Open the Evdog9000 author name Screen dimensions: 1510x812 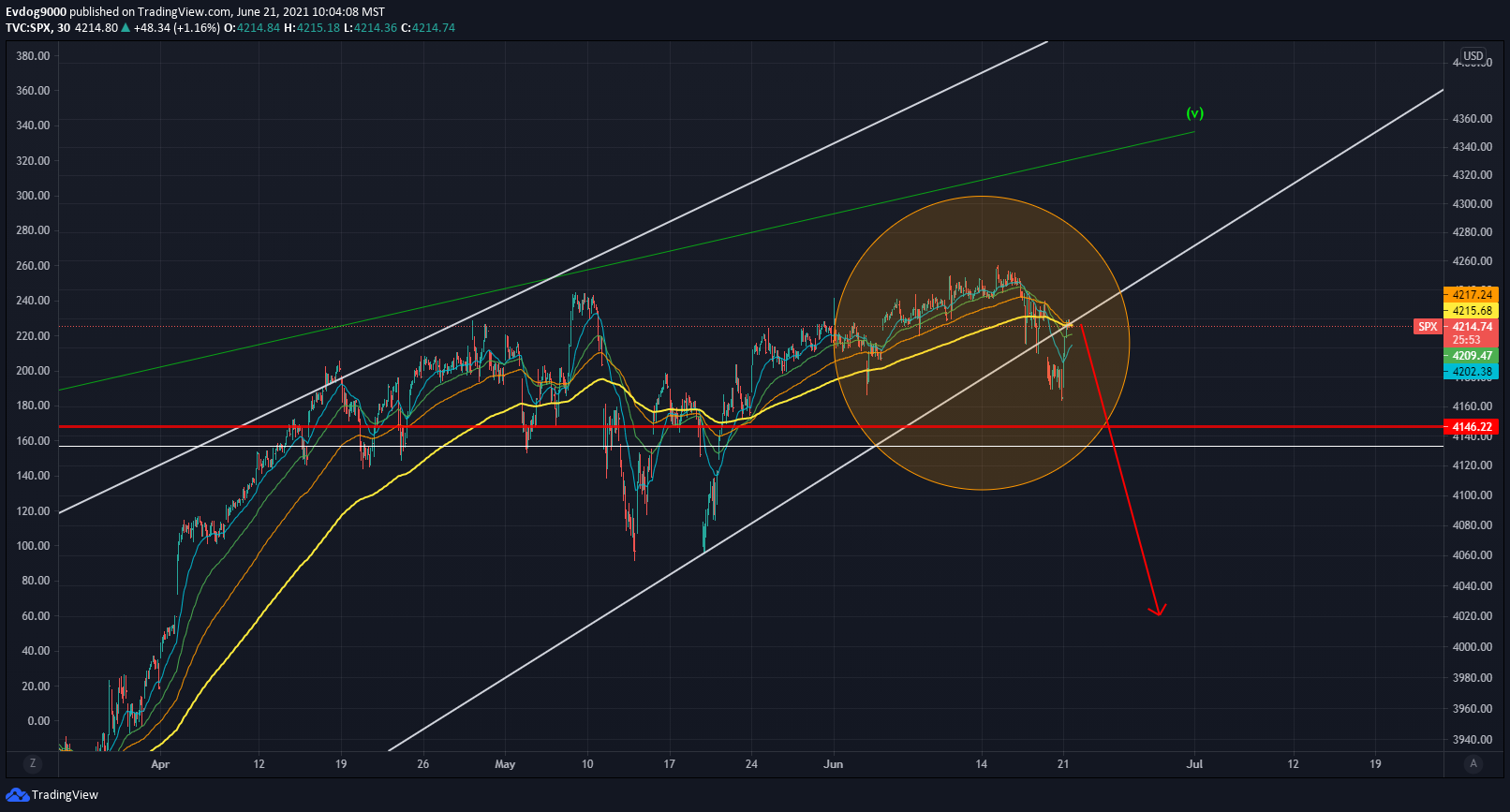pos(36,12)
